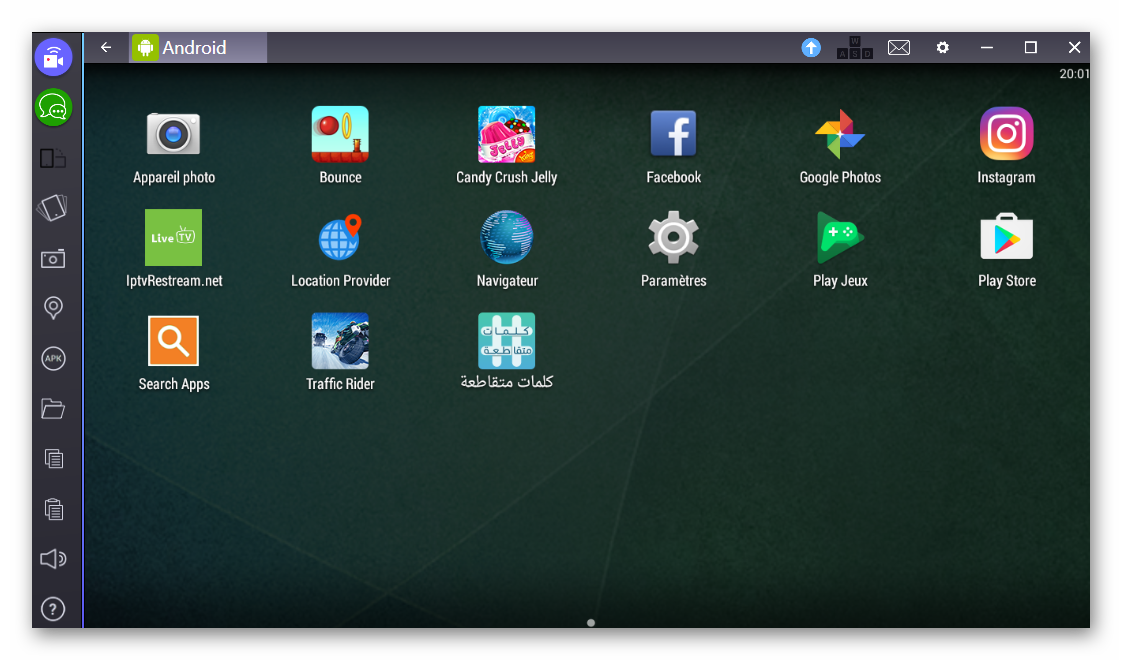Screen dimensions: 1122x660
Task: Open the IptvRestream.net Live TV app
Action: (x=174, y=238)
